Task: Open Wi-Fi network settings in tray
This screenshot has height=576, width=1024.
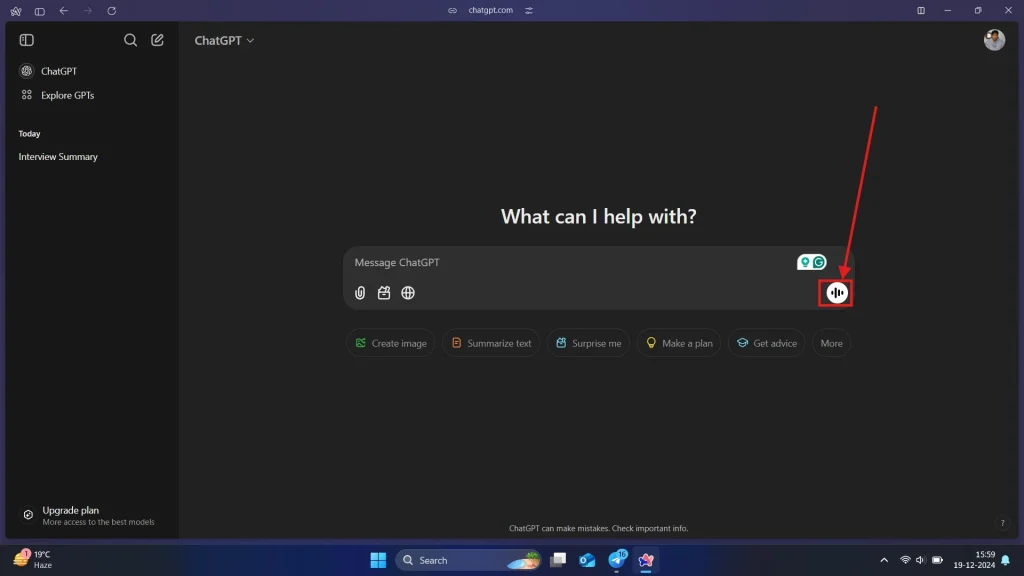Action: point(905,560)
